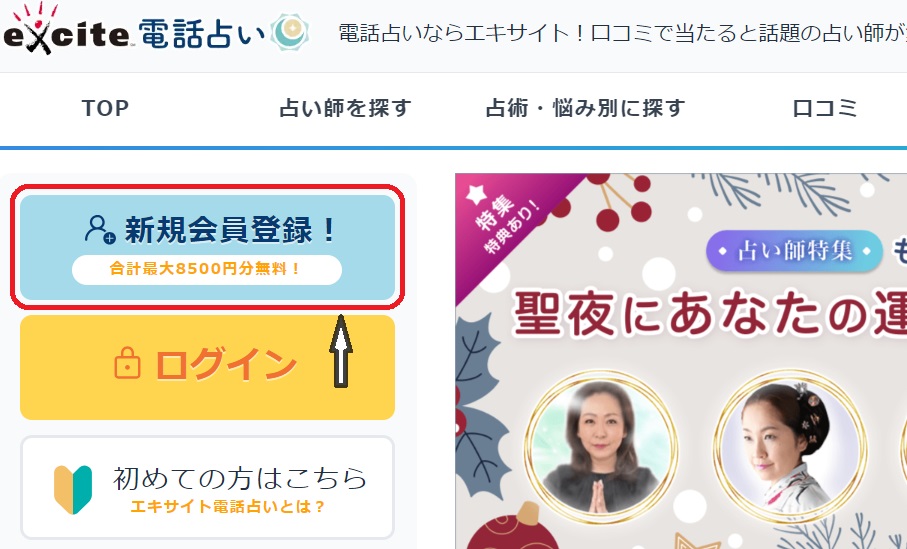Open the TOP menu item
This screenshot has height=549, width=907.
[x=105, y=108]
